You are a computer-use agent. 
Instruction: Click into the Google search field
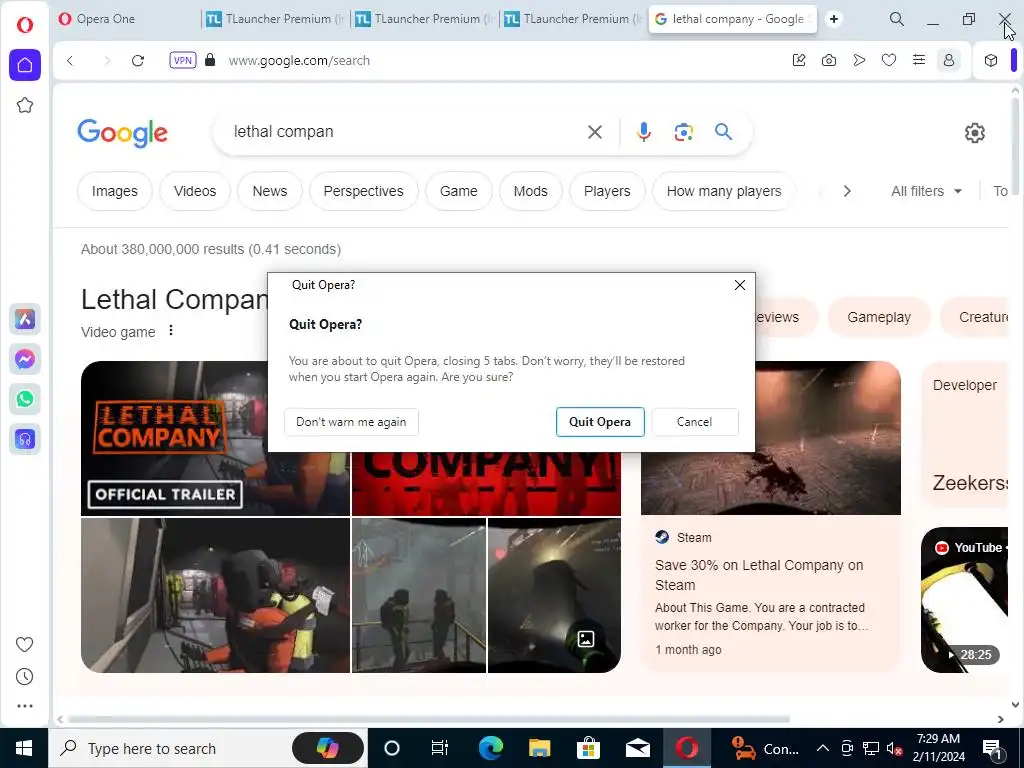point(405,131)
